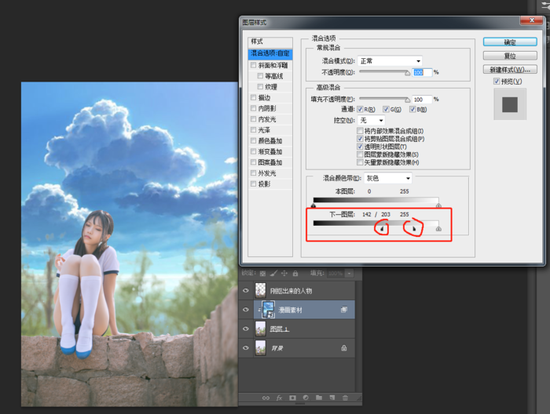
Task: Click 新建样式(W)... button
Action: (510, 69)
